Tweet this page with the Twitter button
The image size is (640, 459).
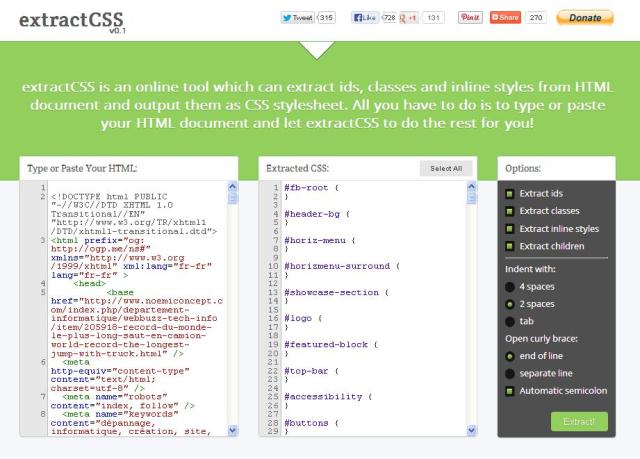coord(298,18)
